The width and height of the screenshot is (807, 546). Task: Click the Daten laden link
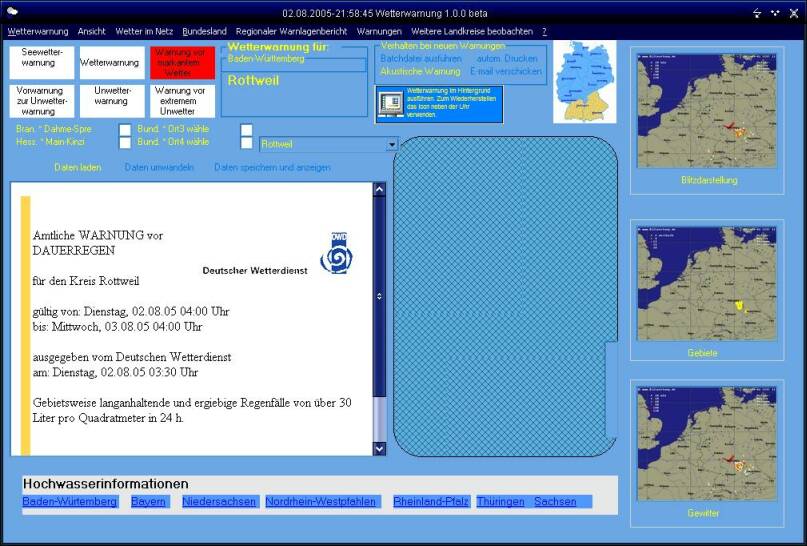(77, 167)
